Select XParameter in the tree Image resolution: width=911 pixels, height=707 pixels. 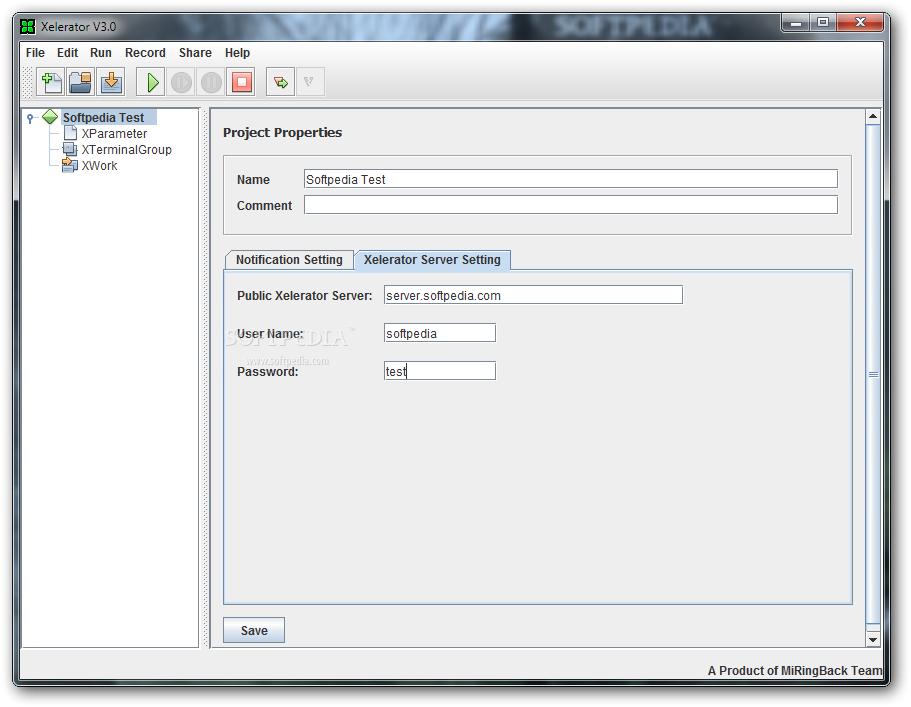pos(114,134)
